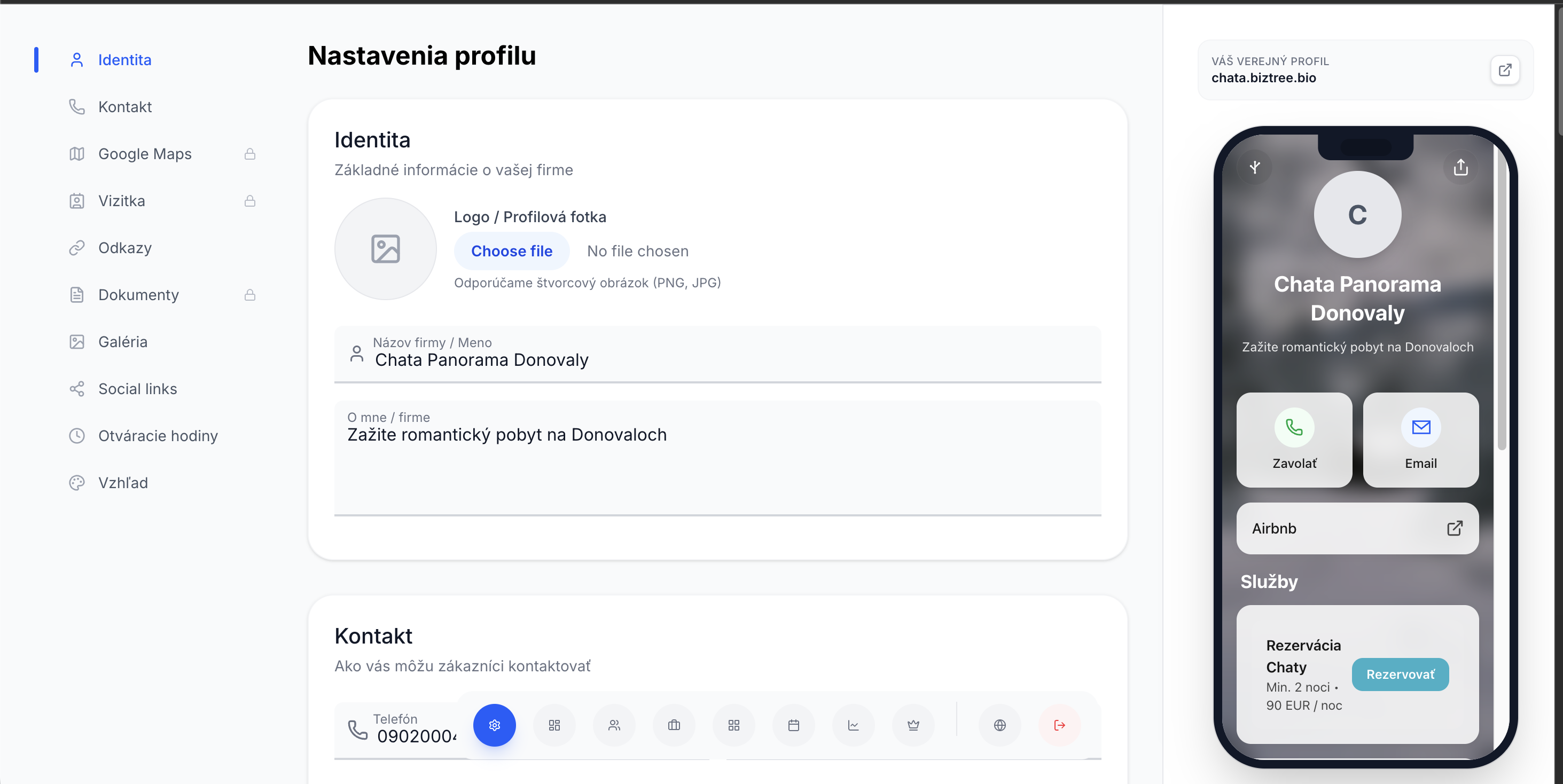Go to Kontakt section in sidebar

click(125, 107)
